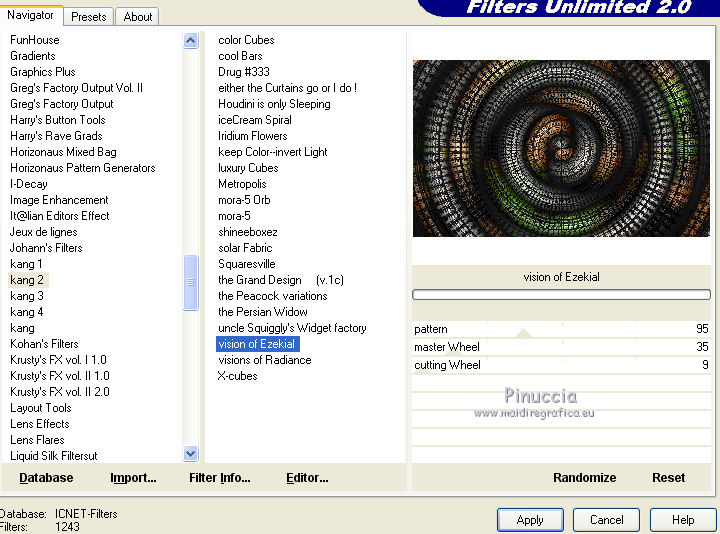Select Lens Flares category
The image size is (720, 534).
point(37,440)
